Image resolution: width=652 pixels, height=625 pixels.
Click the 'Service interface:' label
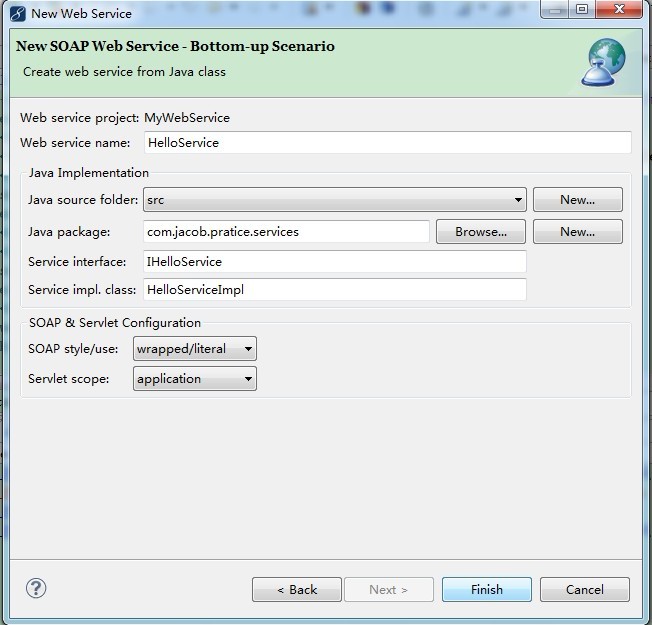pos(77,262)
